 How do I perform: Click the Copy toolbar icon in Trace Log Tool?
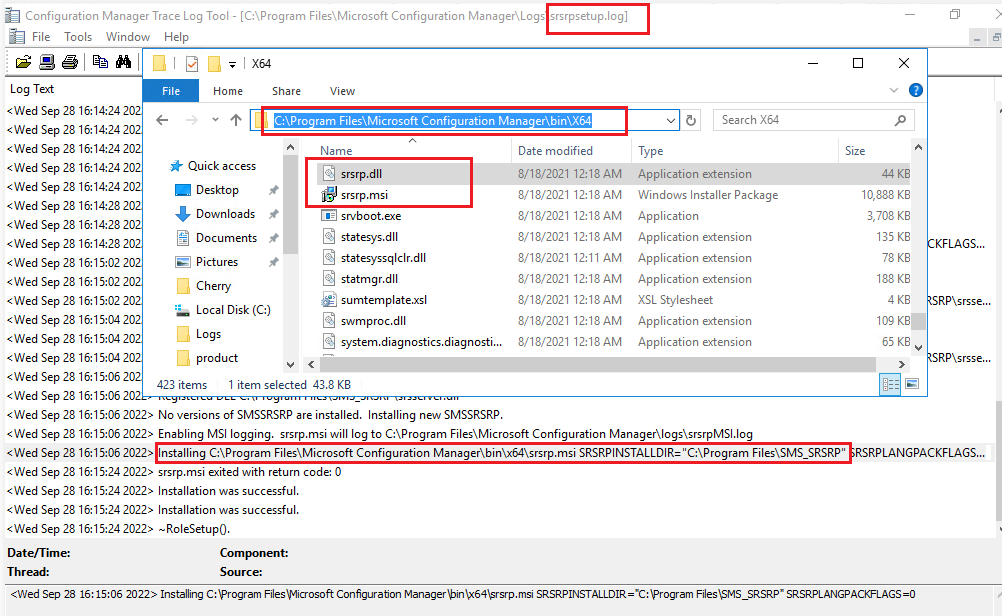coord(100,62)
